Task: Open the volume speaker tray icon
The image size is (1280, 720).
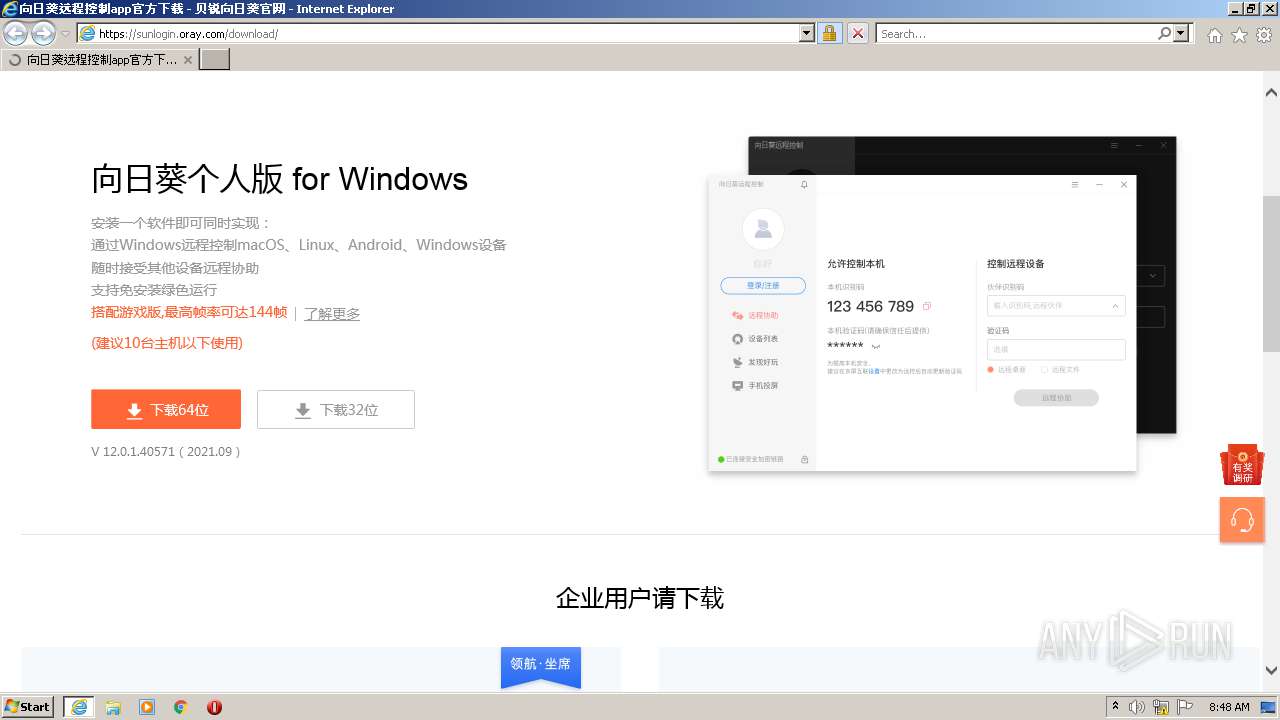Action: tap(1137, 707)
